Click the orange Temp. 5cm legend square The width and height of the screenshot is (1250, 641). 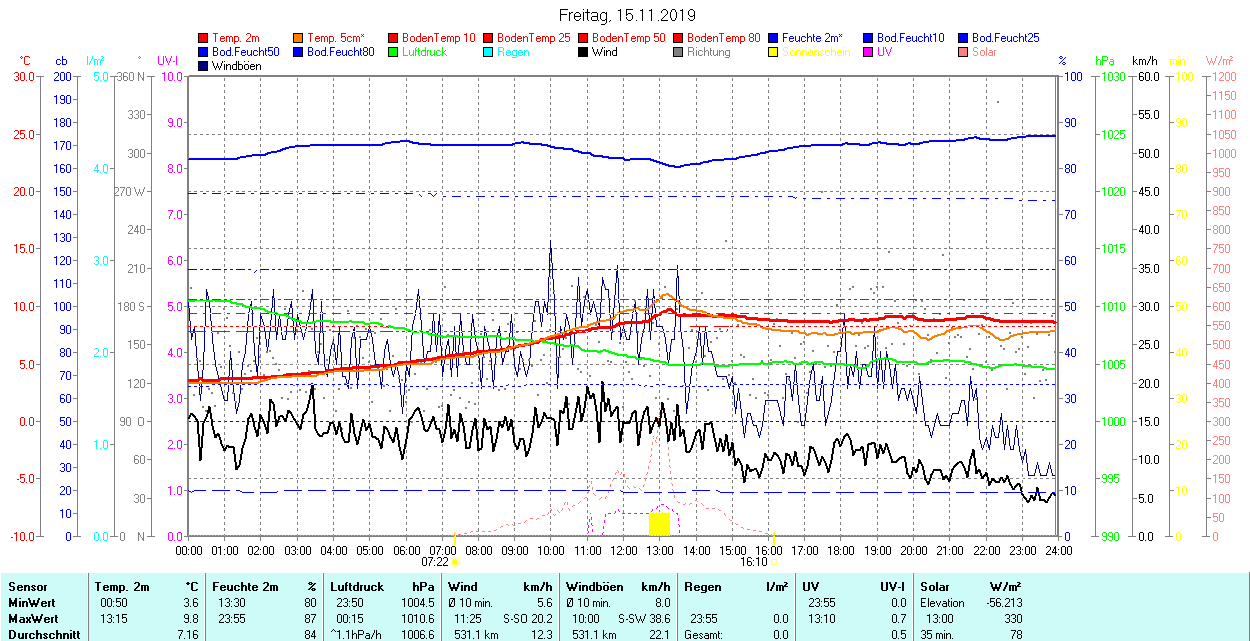click(299, 38)
